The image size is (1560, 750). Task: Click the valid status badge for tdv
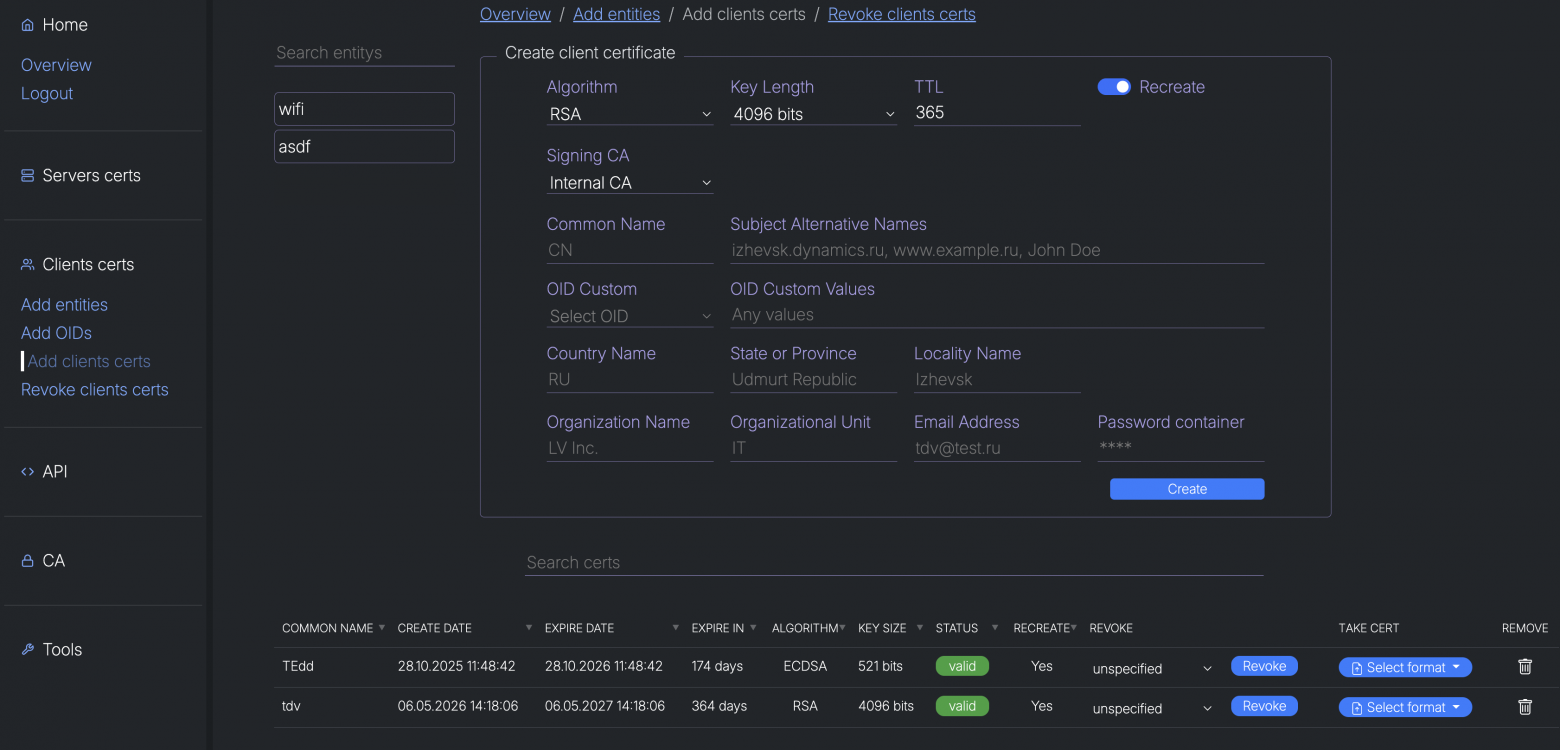962,706
